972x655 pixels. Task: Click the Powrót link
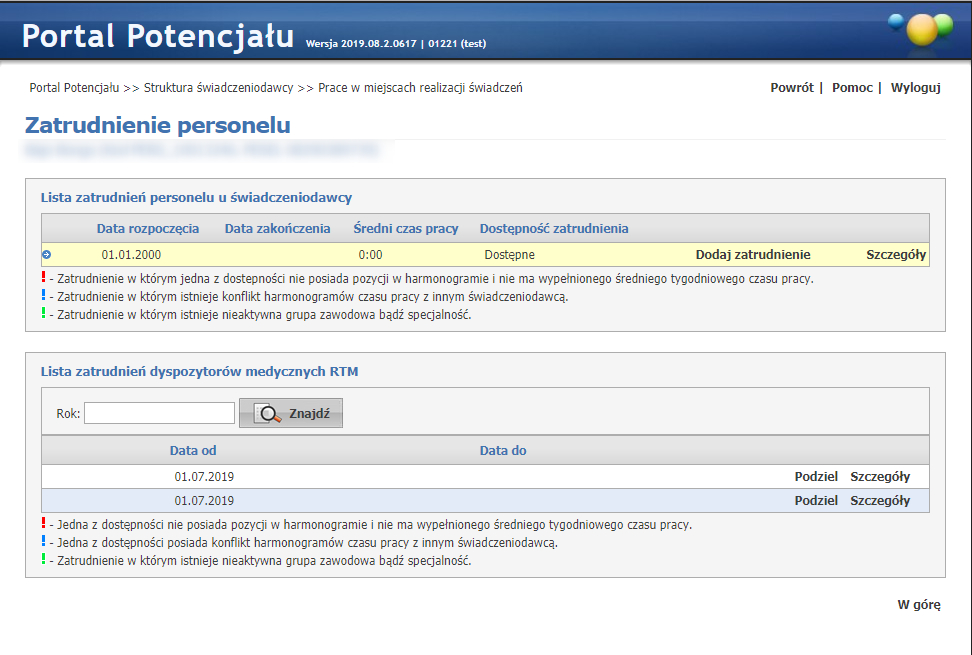coord(791,88)
